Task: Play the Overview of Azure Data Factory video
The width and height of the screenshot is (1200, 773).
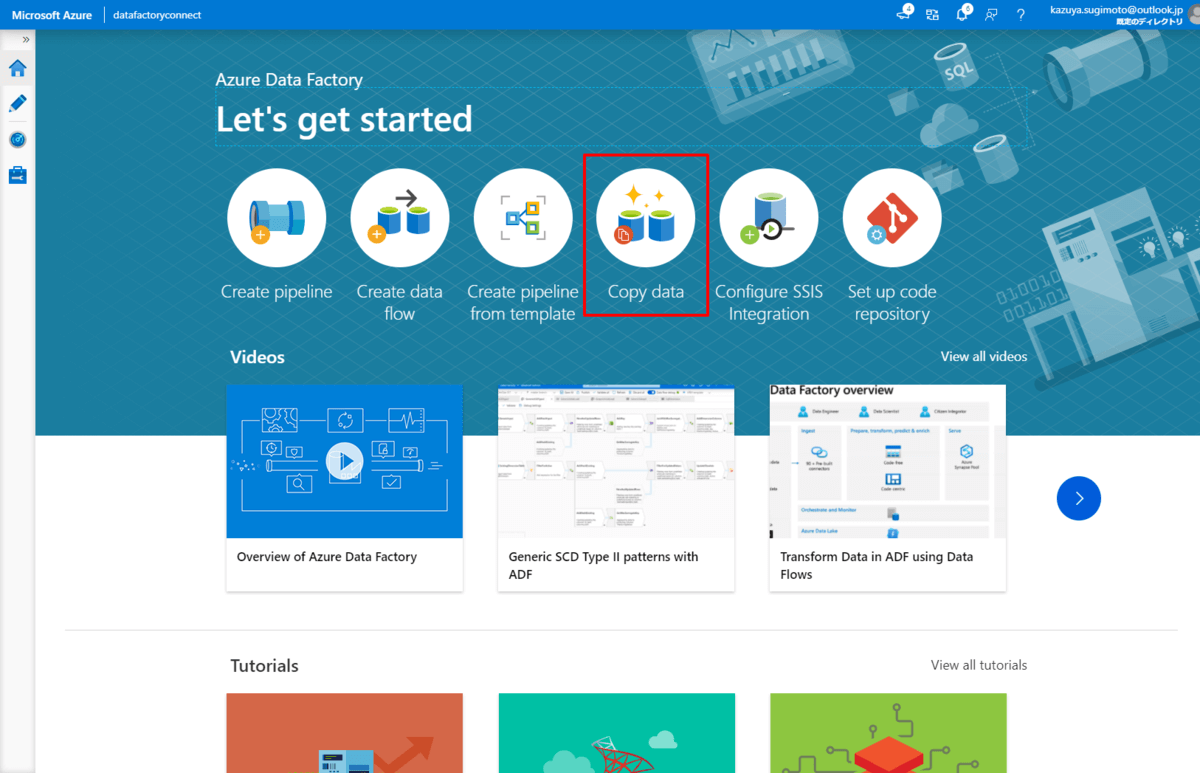Action: point(344,461)
